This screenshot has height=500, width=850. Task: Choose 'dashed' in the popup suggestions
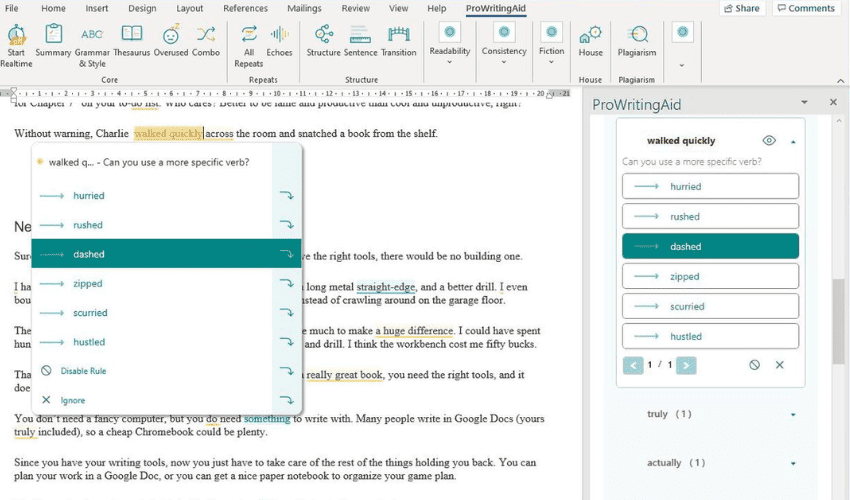coord(152,254)
